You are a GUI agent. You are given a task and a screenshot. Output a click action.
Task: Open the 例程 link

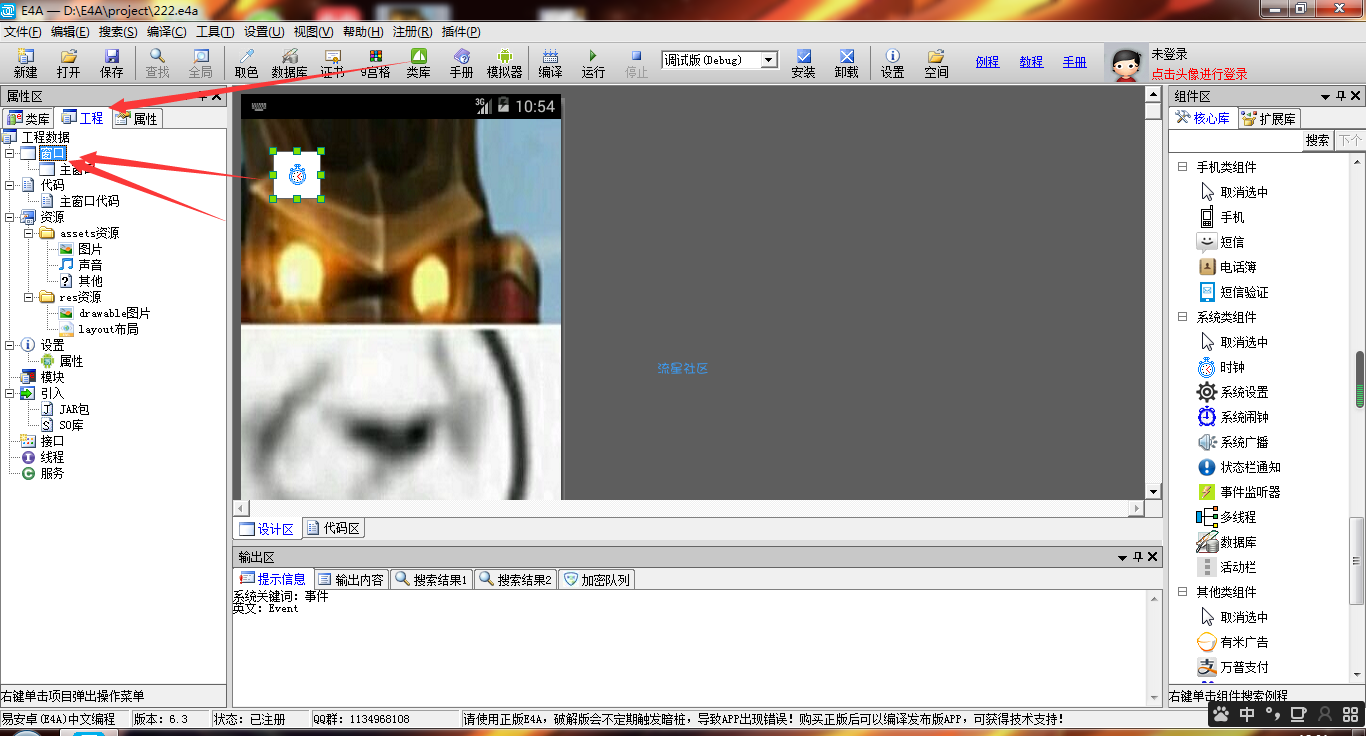point(987,61)
